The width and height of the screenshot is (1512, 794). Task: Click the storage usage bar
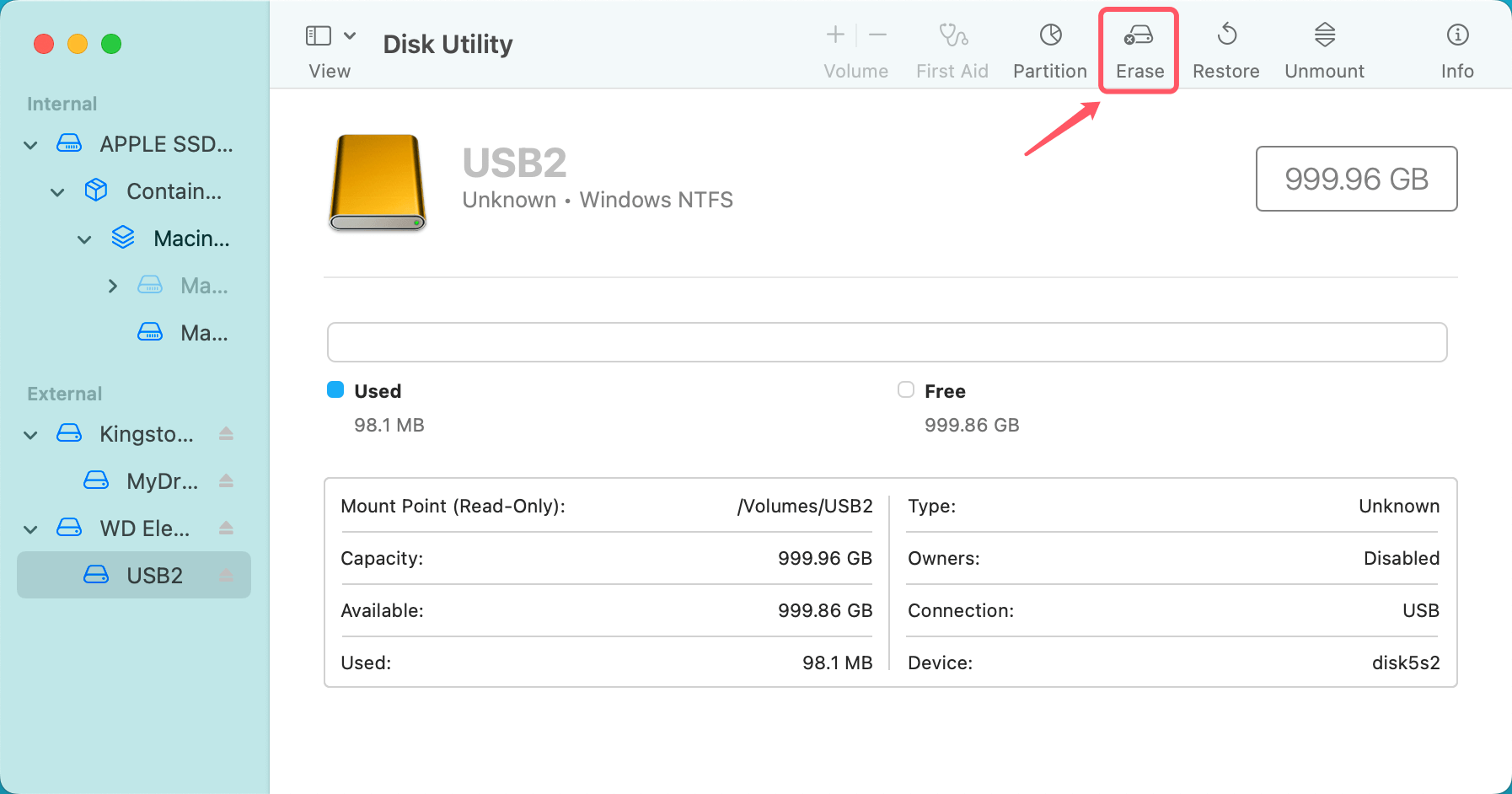887,342
